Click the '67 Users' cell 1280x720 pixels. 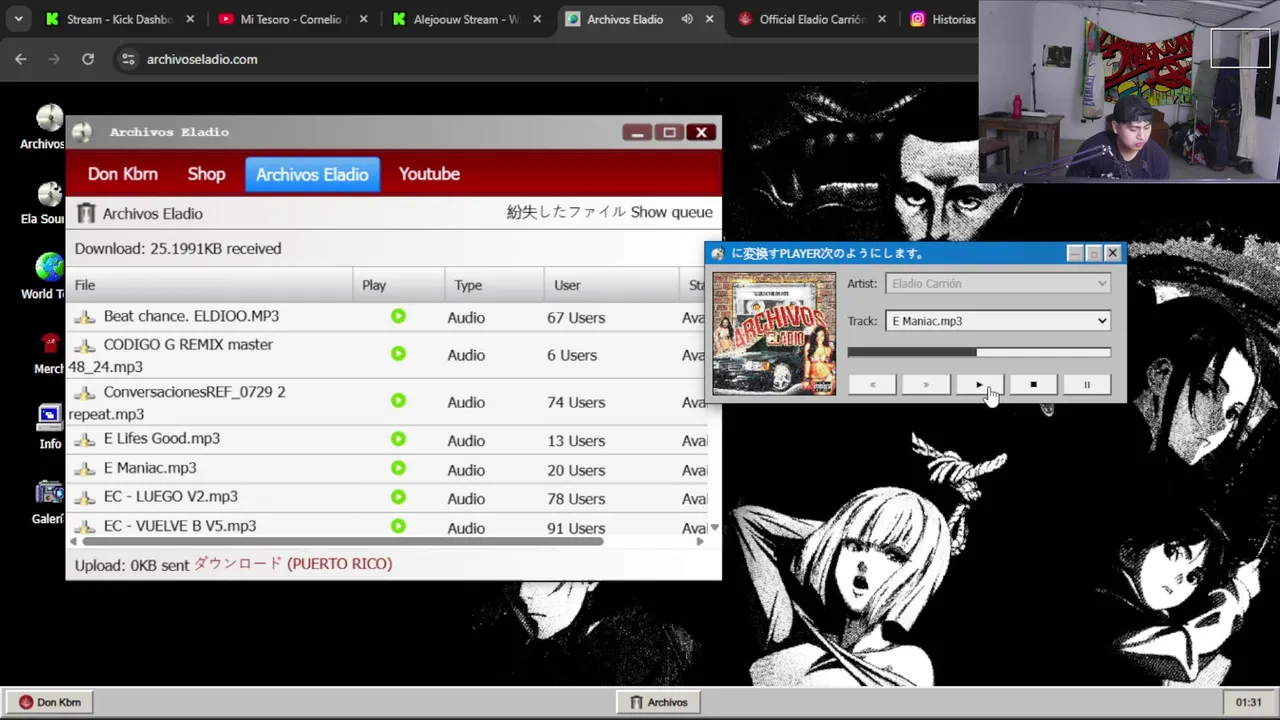tap(576, 318)
